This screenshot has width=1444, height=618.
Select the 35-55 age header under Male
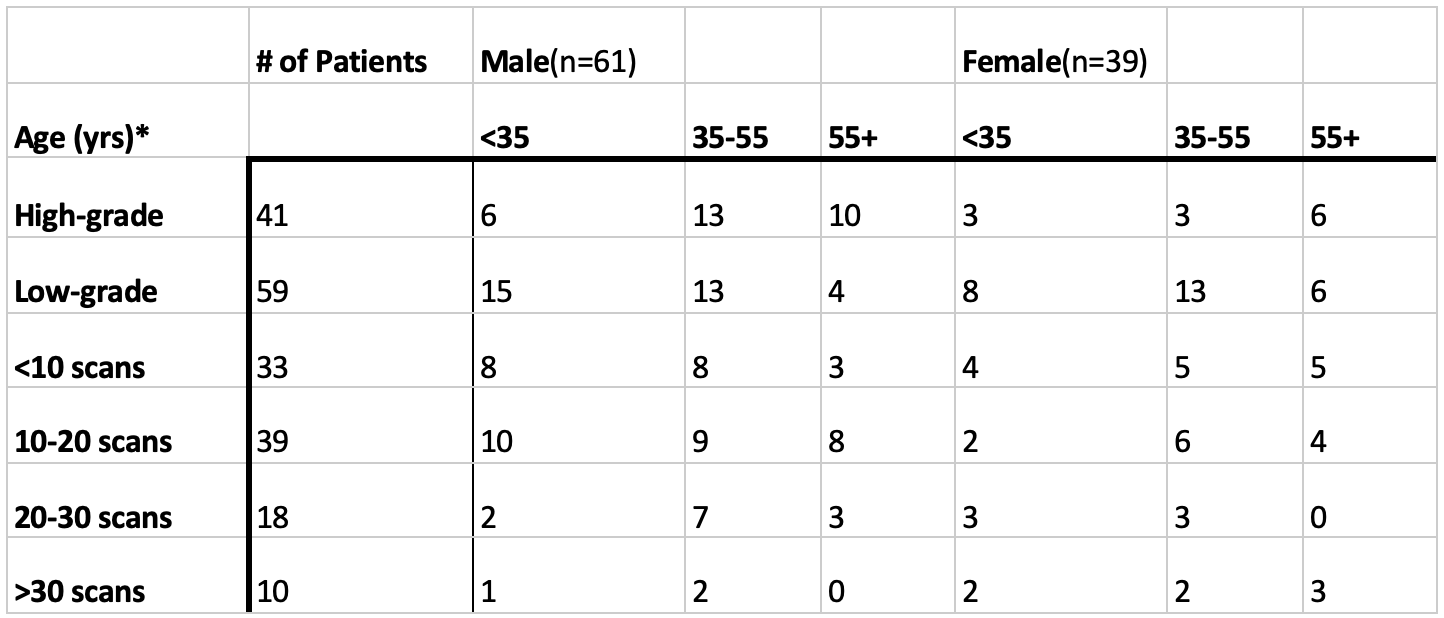730,138
